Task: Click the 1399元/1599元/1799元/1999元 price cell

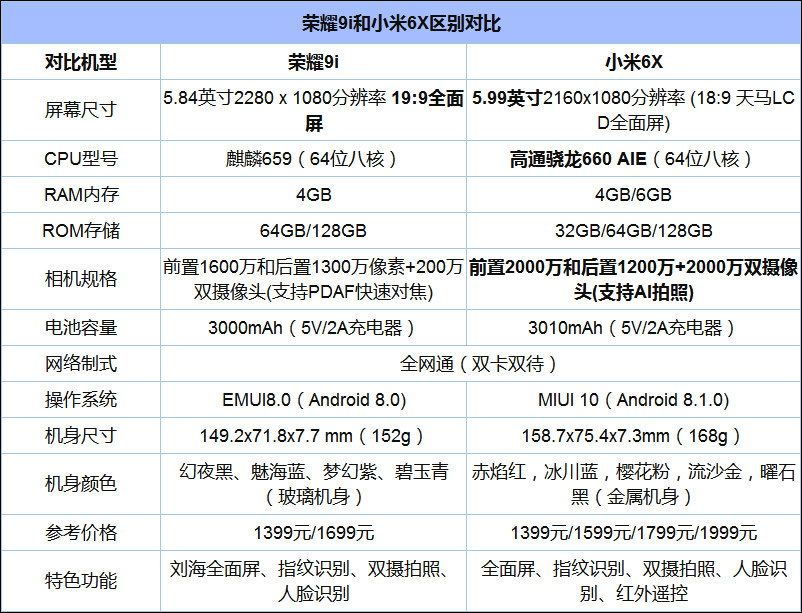Action: pyautogui.click(x=633, y=533)
